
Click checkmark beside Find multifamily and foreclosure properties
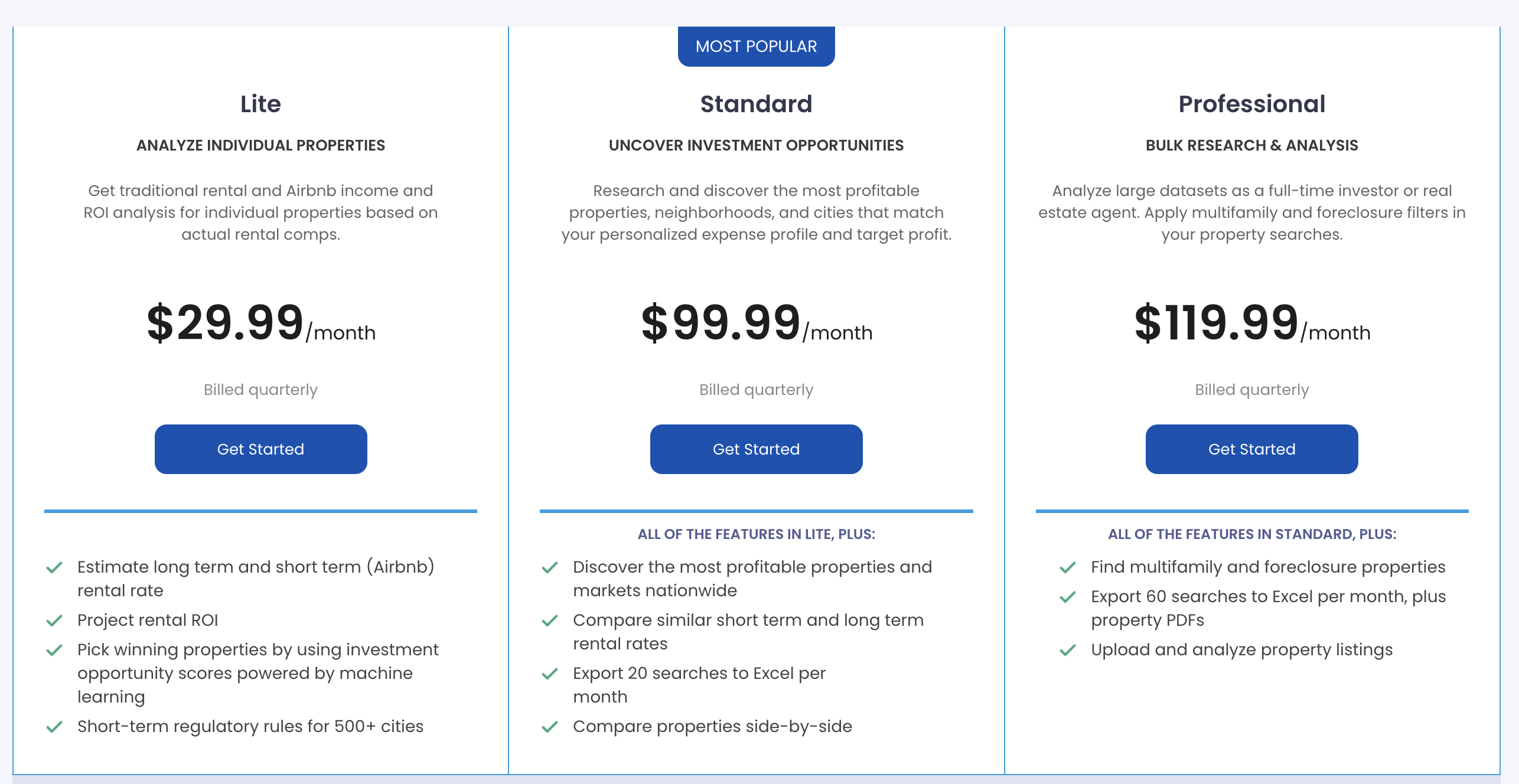click(x=1068, y=567)
